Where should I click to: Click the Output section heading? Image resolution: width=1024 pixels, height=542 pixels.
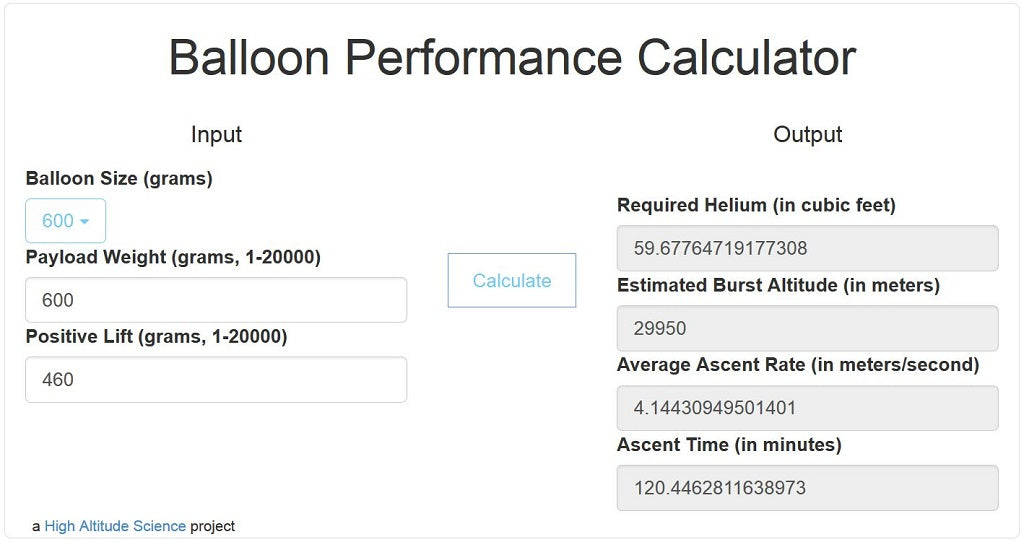[808, 134]
